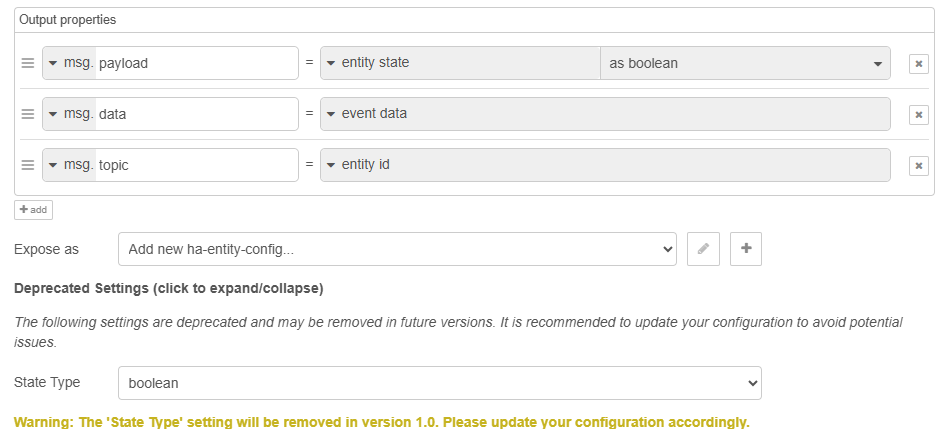Click the add output property button
This screenshot has width=943, height=429.
(x=33, y=210)
